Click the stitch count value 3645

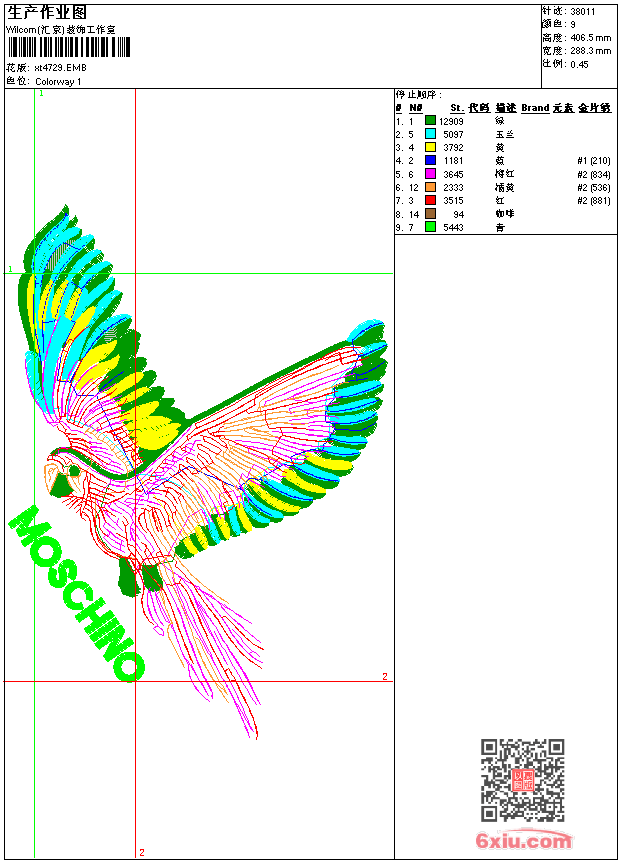tap(453, 174)
